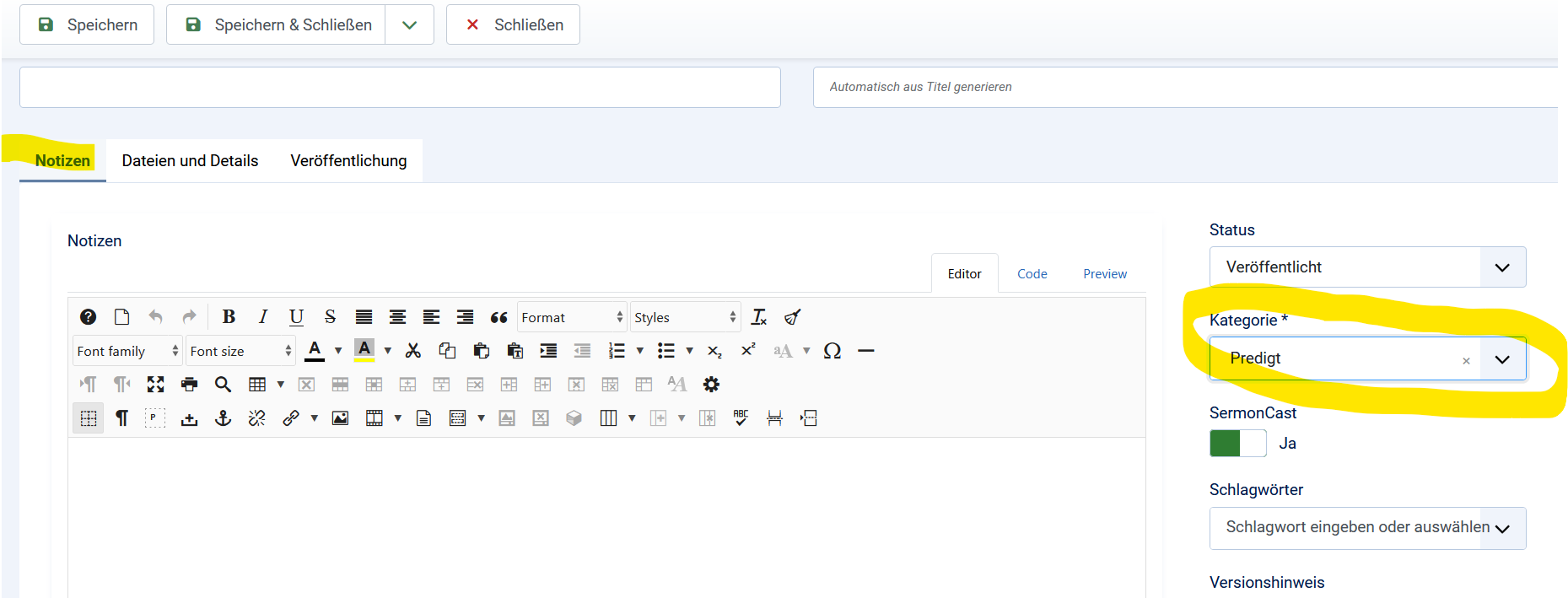Viewport: 1568px width, 598px height.
Task: Click the Schließen button
Action: tap(513, 24)
